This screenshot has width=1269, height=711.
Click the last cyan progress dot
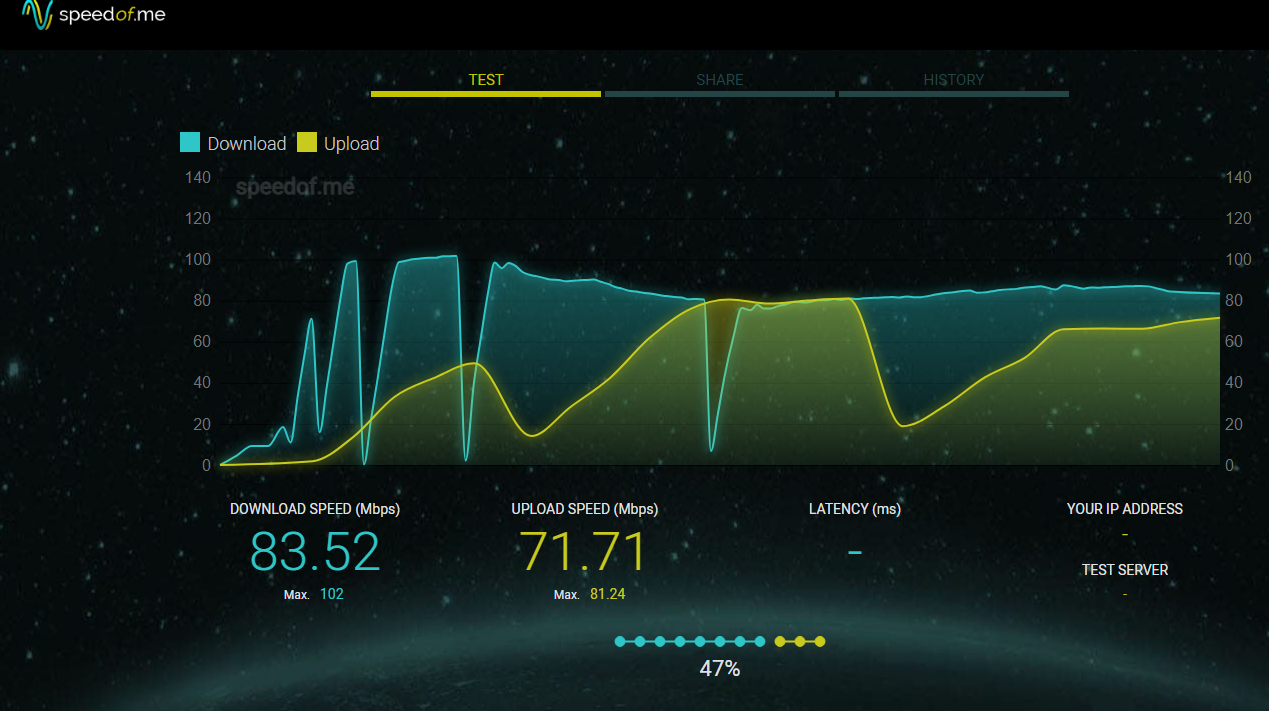[760, 641]
